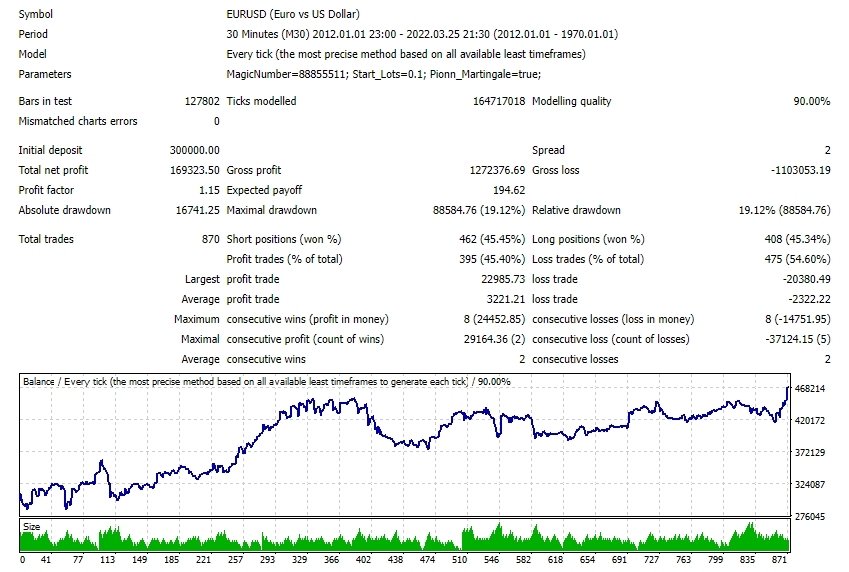The height and width of the screenshot is (572, 849).
Task: Select the symbol value EURUSD (Euro vs US Dollar)
Action: coord(293,14)
